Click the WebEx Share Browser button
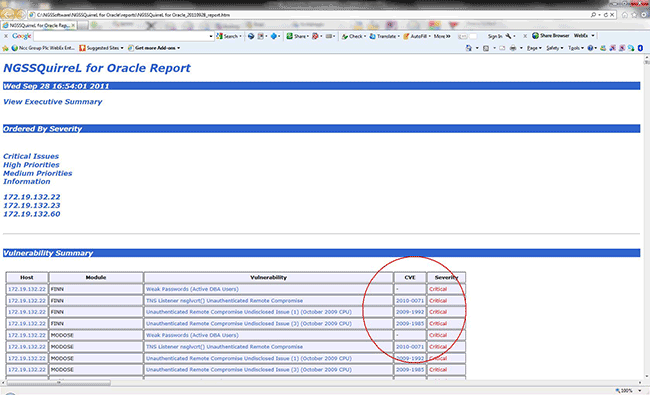 [x=551, y=36]
